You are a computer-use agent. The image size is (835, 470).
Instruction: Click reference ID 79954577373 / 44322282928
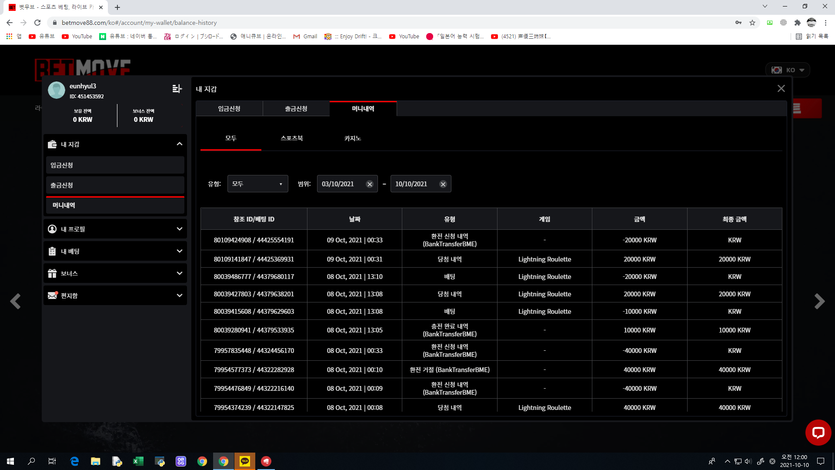click(x=254, y=369)
